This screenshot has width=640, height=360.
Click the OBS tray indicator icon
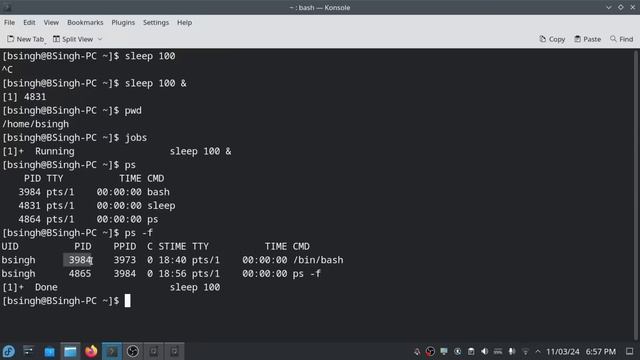tap(430, 351)
